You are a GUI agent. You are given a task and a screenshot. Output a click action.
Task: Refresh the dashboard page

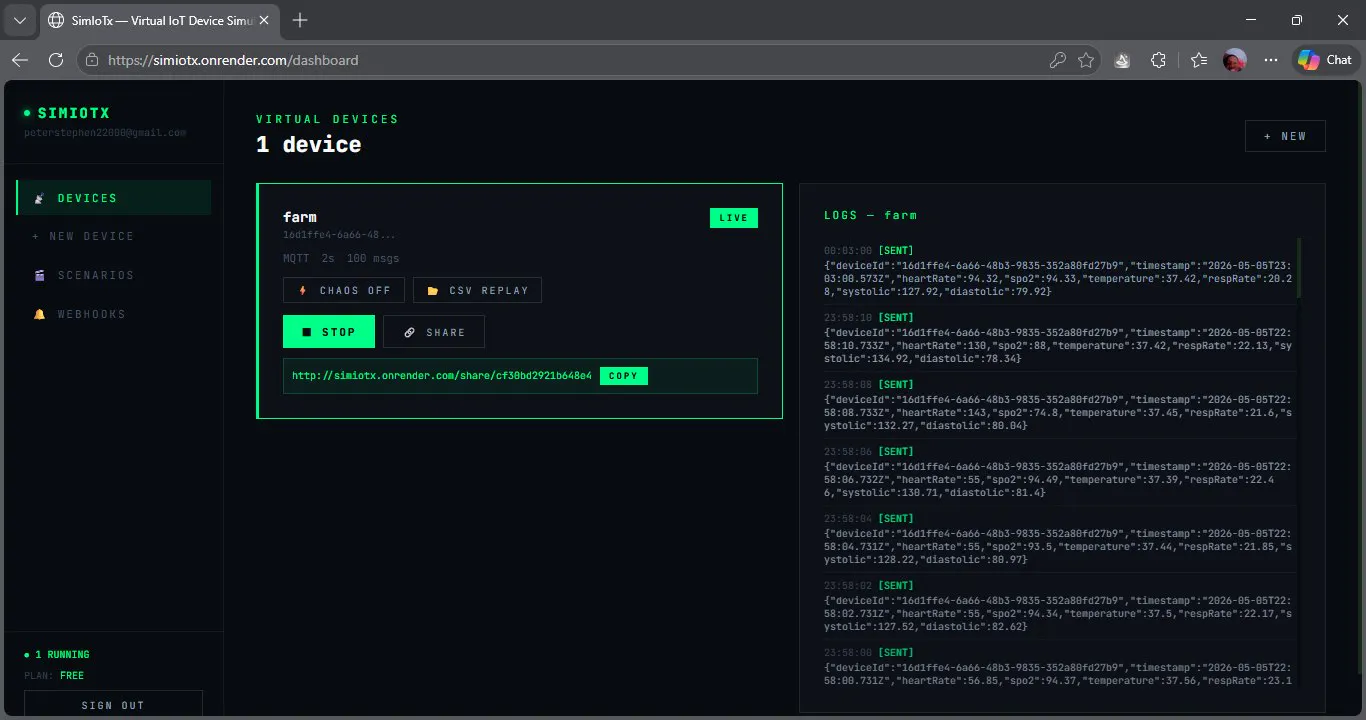pos(56,60)
